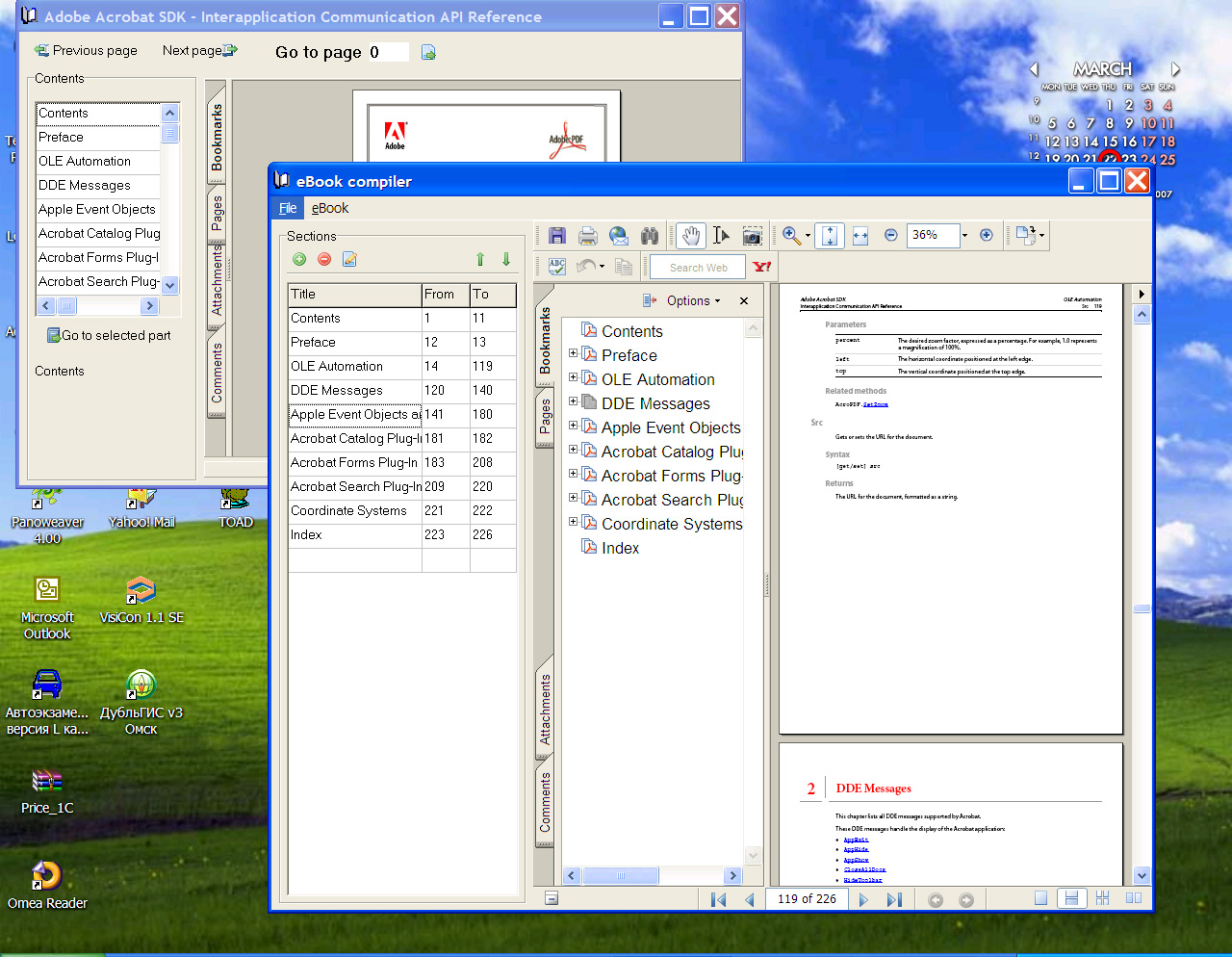The image size is (1232, 957).
Task: Open the Zoom tool dropdown arrow
Action: click(808, 236)
